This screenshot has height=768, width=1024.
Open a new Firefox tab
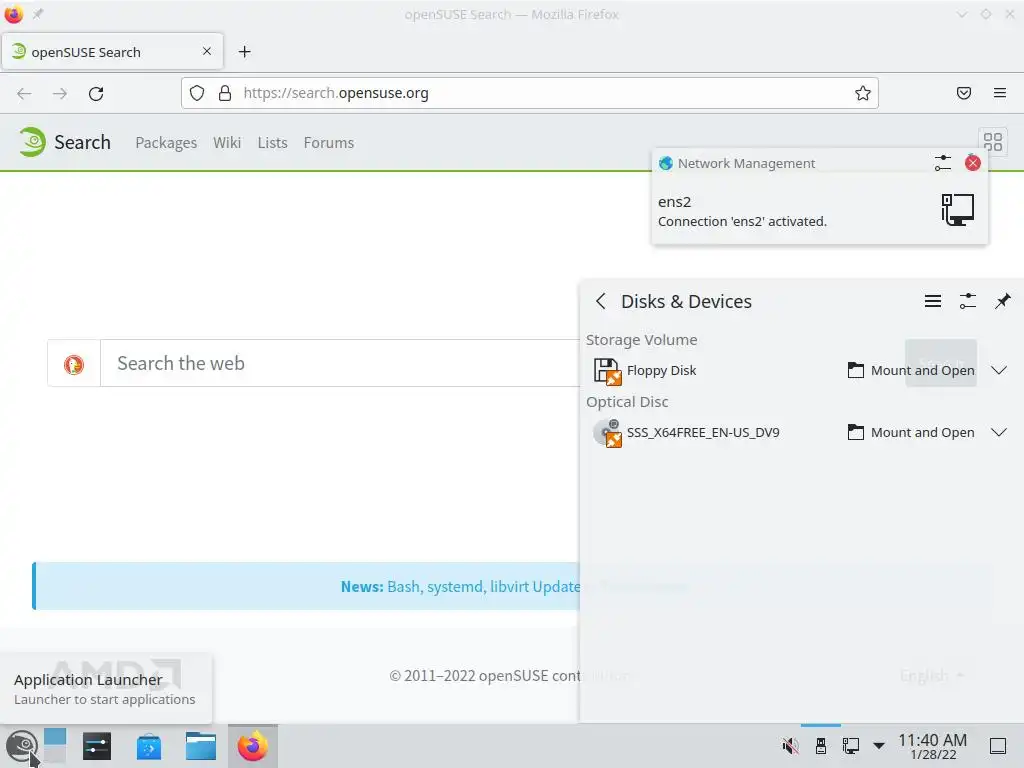(245, 52)
